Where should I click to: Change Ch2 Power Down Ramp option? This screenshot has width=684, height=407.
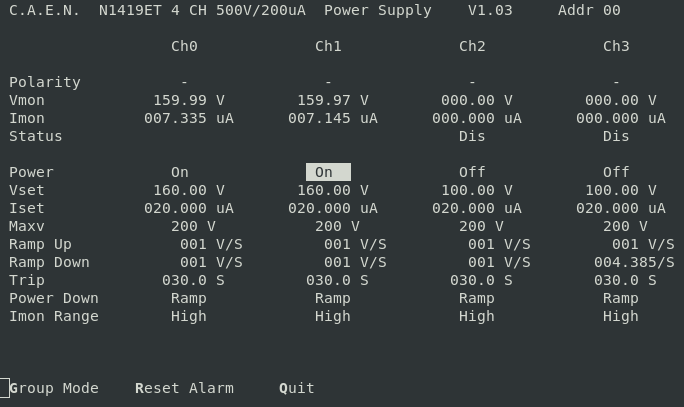477,298
